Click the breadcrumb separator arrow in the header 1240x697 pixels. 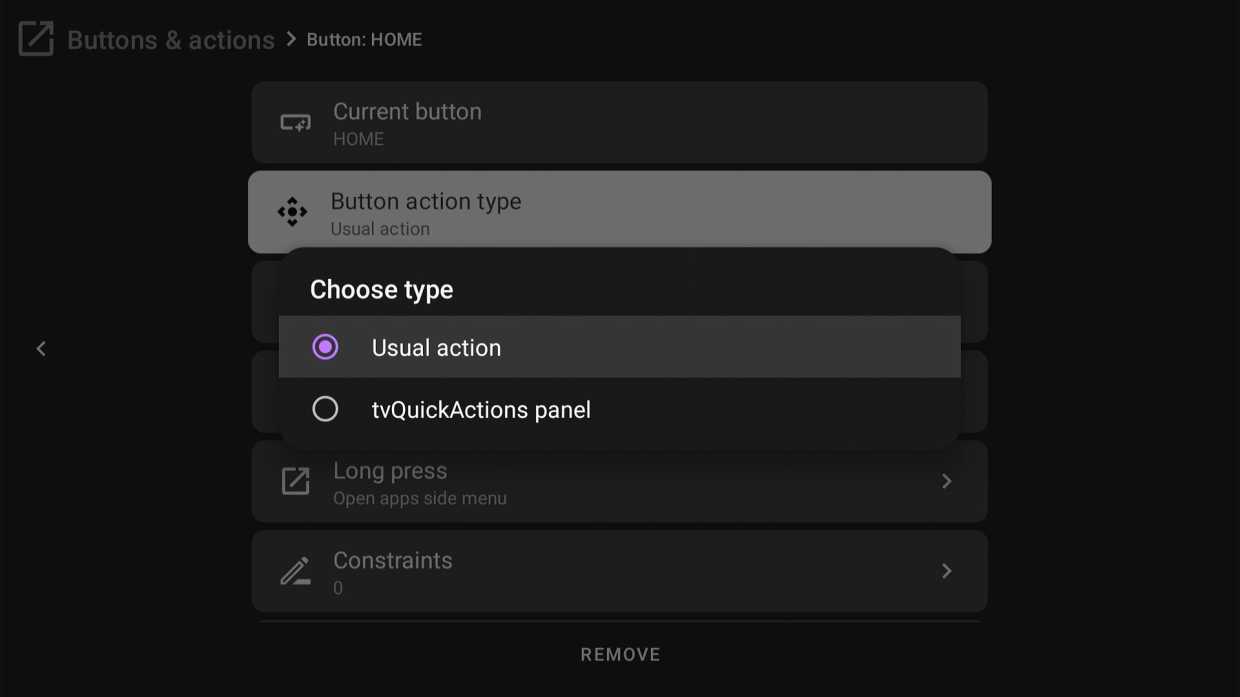290,39
